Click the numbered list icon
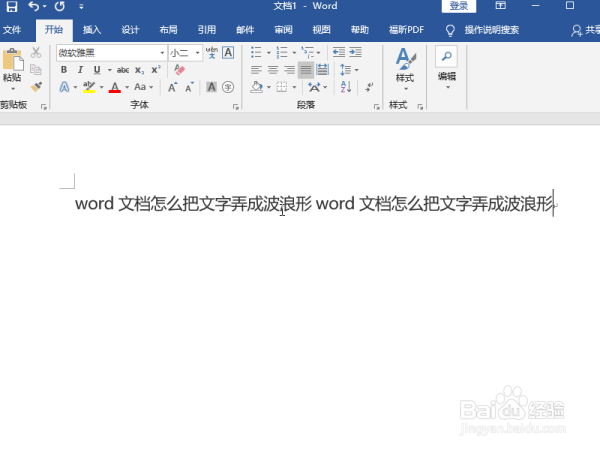 pyautogui.click(x=282, y=52)
